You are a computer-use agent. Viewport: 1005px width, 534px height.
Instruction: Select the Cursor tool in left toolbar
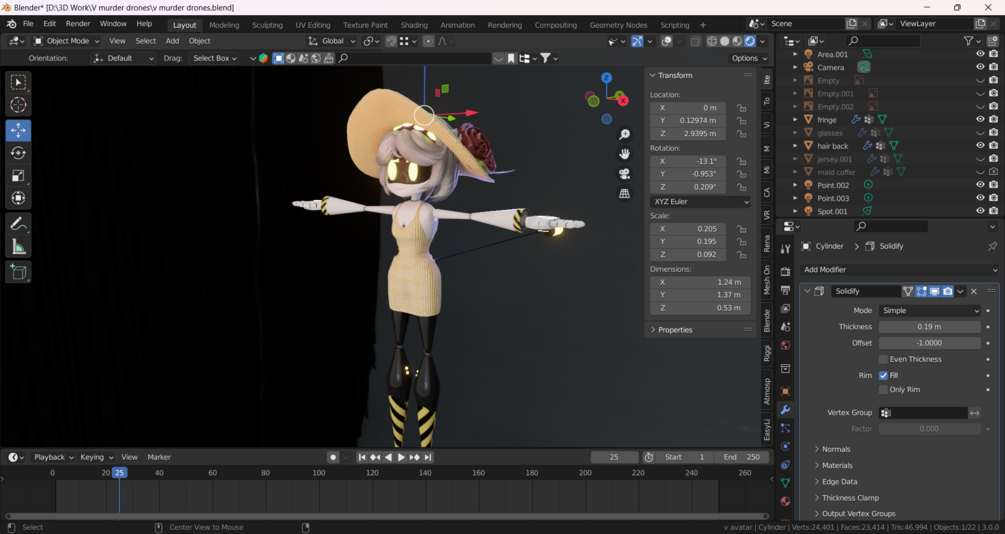coord(18,105)
